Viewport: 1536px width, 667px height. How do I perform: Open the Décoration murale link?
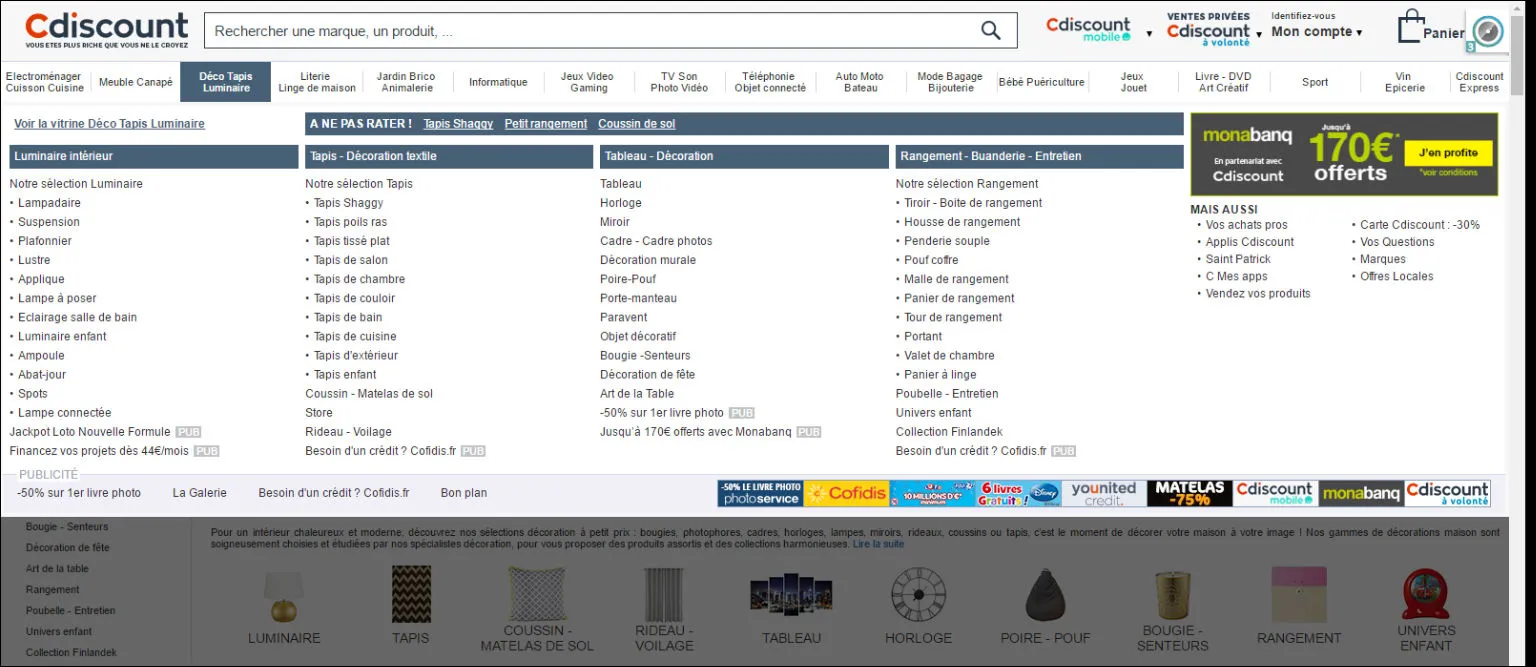coord(648,260)
